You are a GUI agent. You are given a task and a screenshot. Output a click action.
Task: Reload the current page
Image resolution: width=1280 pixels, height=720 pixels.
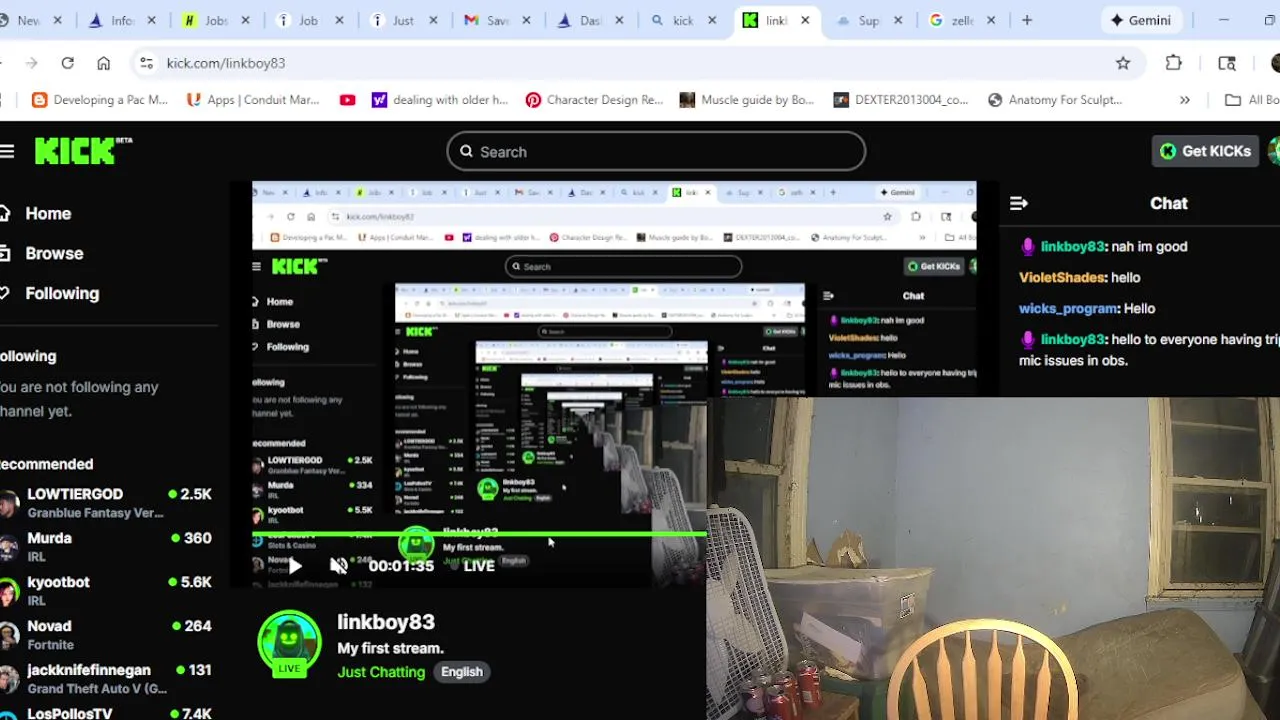(67, 63)
